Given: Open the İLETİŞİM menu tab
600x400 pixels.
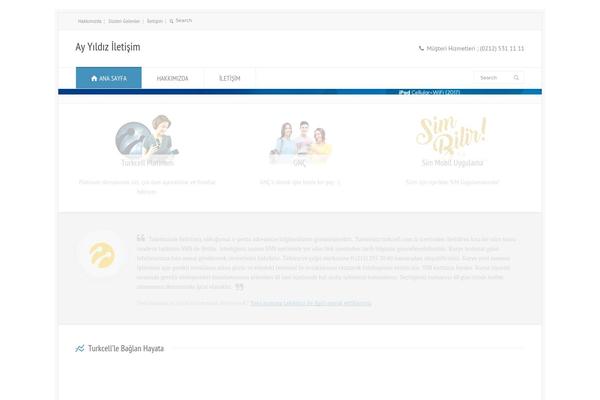Looking at the screenshot, I should coord(230,78).
